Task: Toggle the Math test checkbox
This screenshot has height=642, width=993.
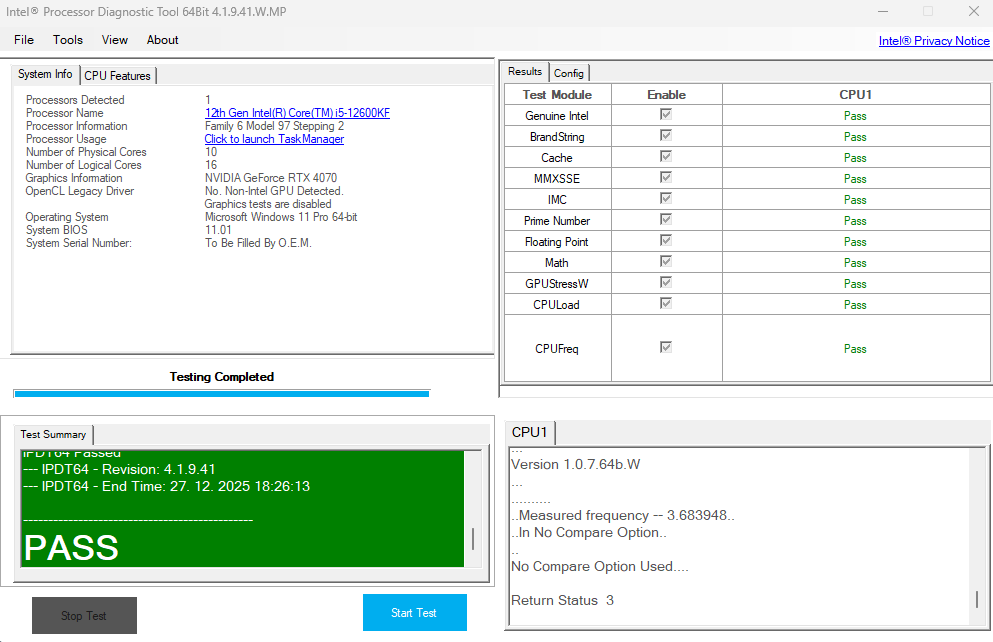Action: [x=666, y=262]
